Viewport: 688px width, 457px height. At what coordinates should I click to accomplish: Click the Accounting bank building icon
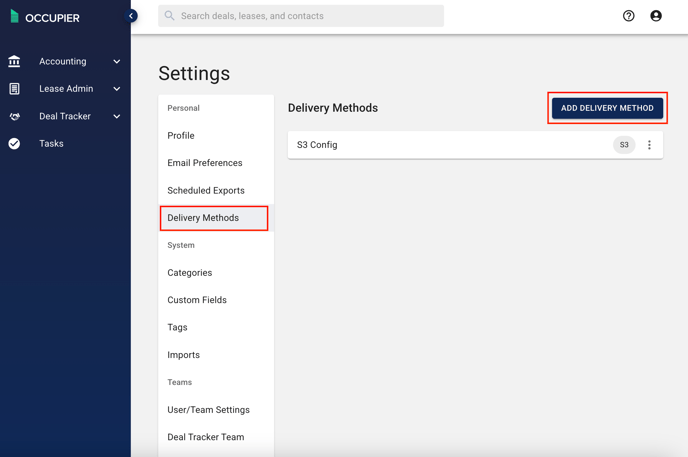coord(14,61)
